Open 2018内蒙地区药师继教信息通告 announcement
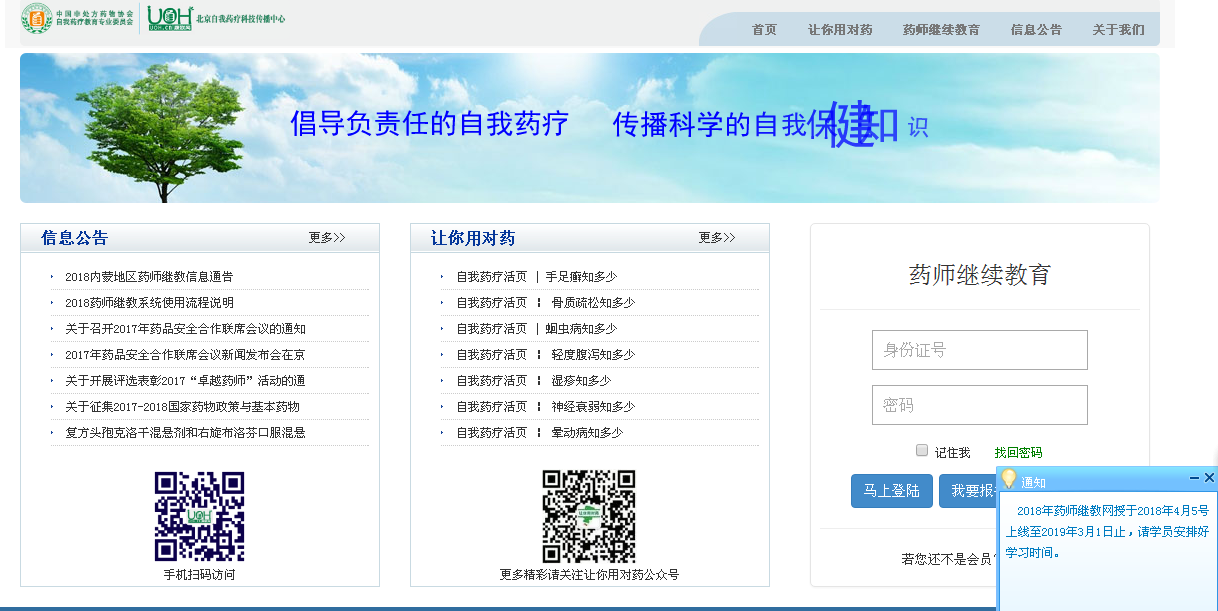This screenshot has width=1218, height=611. [149, 277]
